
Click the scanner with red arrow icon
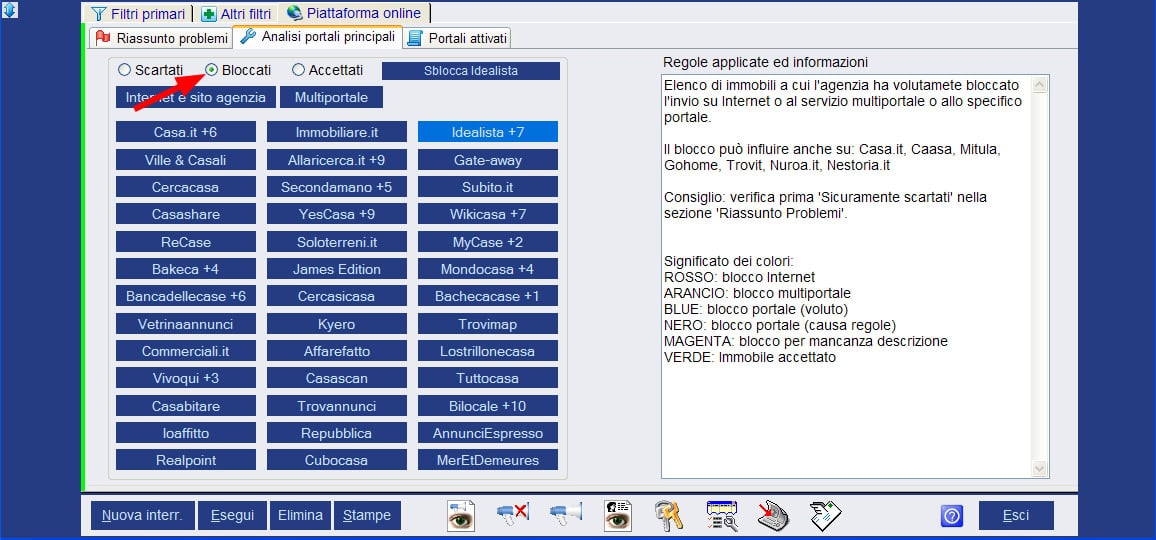click(x=773, y=515)
